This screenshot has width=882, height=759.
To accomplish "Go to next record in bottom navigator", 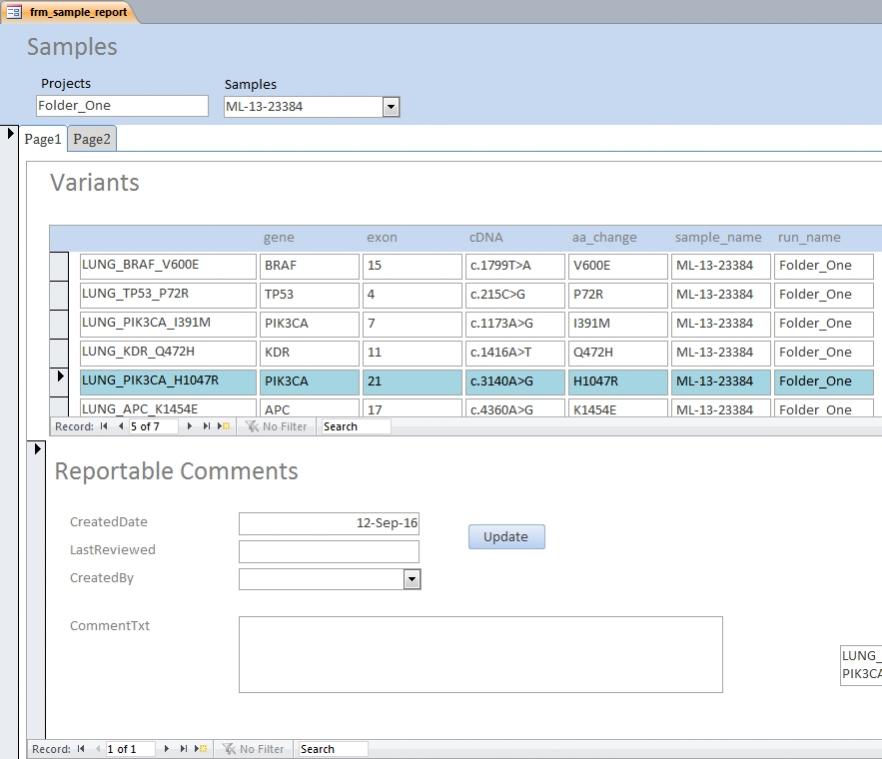I will point(166,749).
